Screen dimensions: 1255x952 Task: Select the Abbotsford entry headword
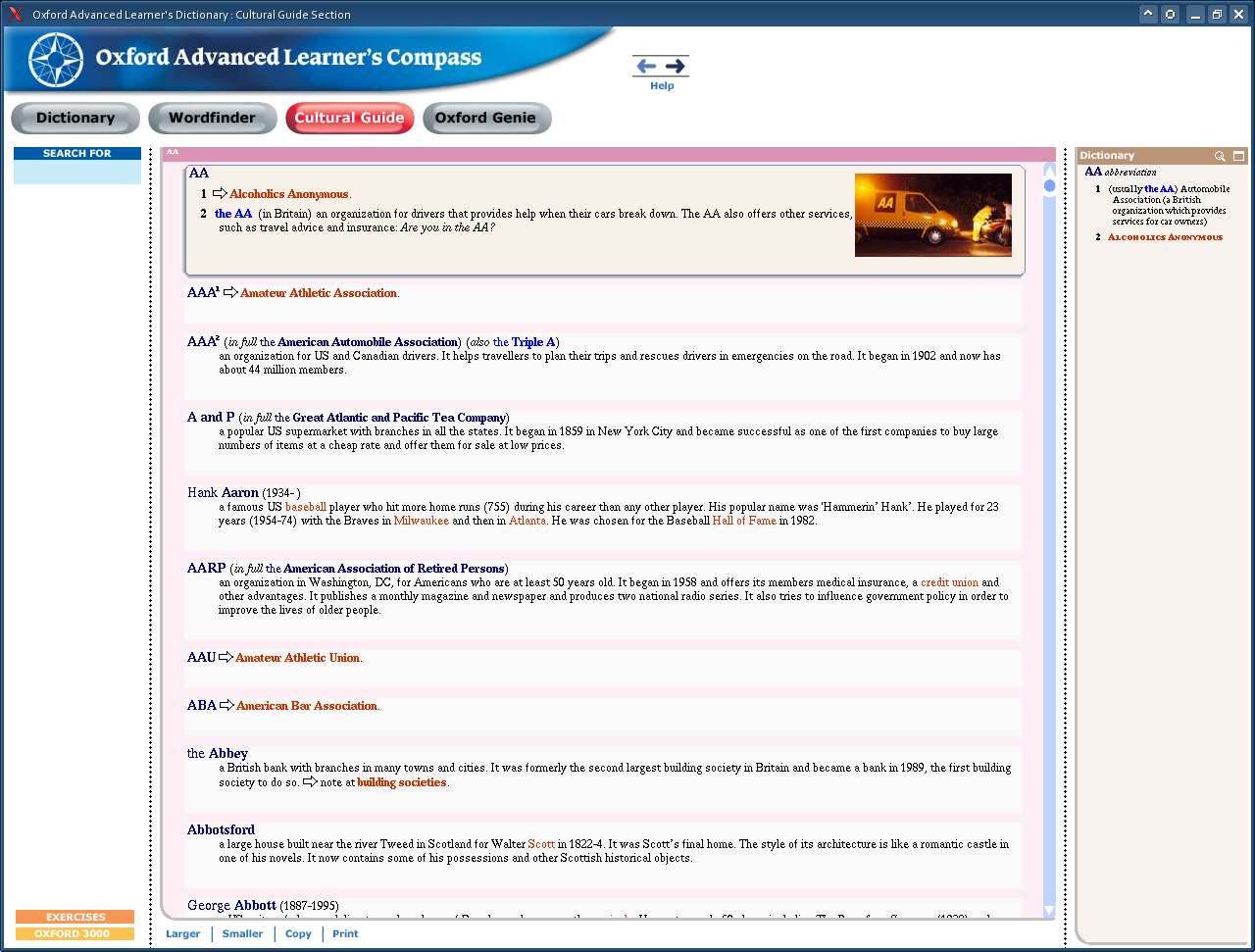(x=221, y=830)
